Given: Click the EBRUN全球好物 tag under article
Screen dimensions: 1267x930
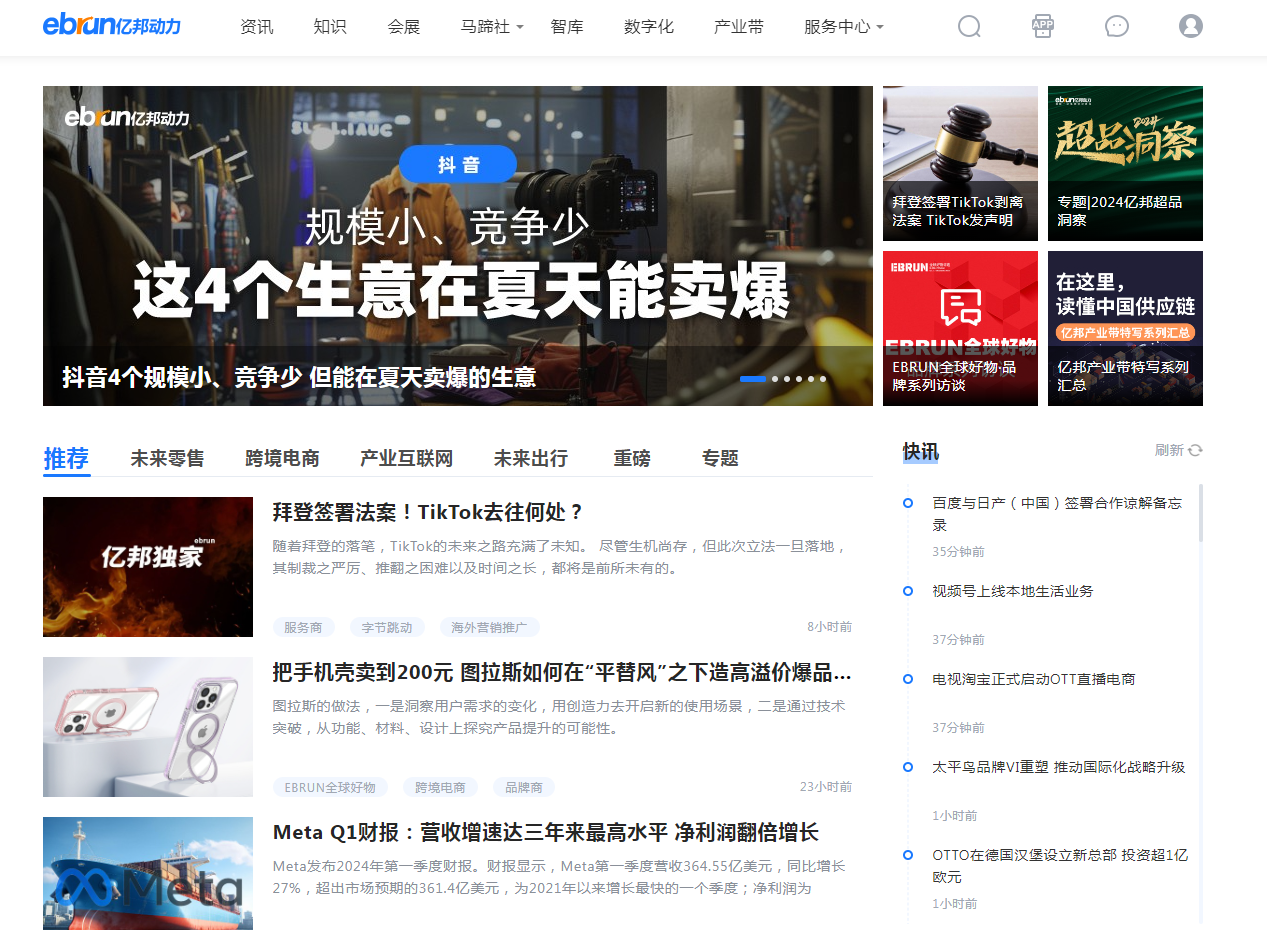Looking at the screenshot, I should [330, 787].
